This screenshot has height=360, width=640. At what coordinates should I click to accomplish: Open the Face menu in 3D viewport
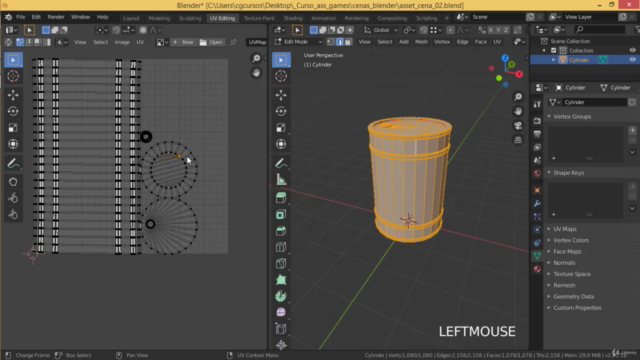[480, 42]
